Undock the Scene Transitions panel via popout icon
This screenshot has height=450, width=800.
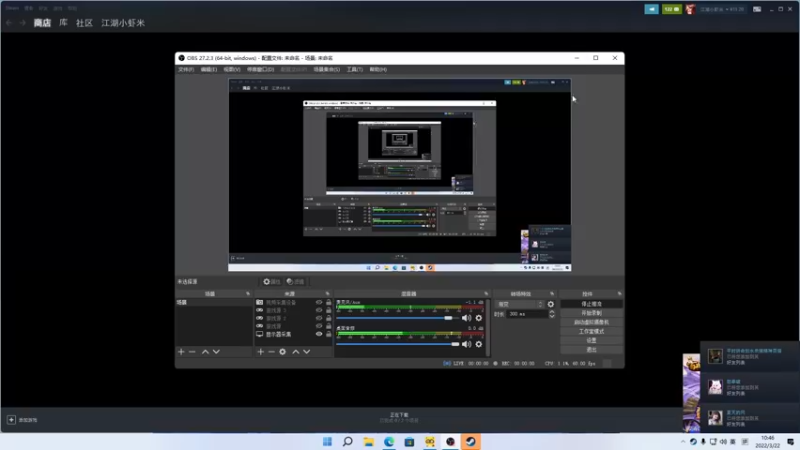[552, 294]
